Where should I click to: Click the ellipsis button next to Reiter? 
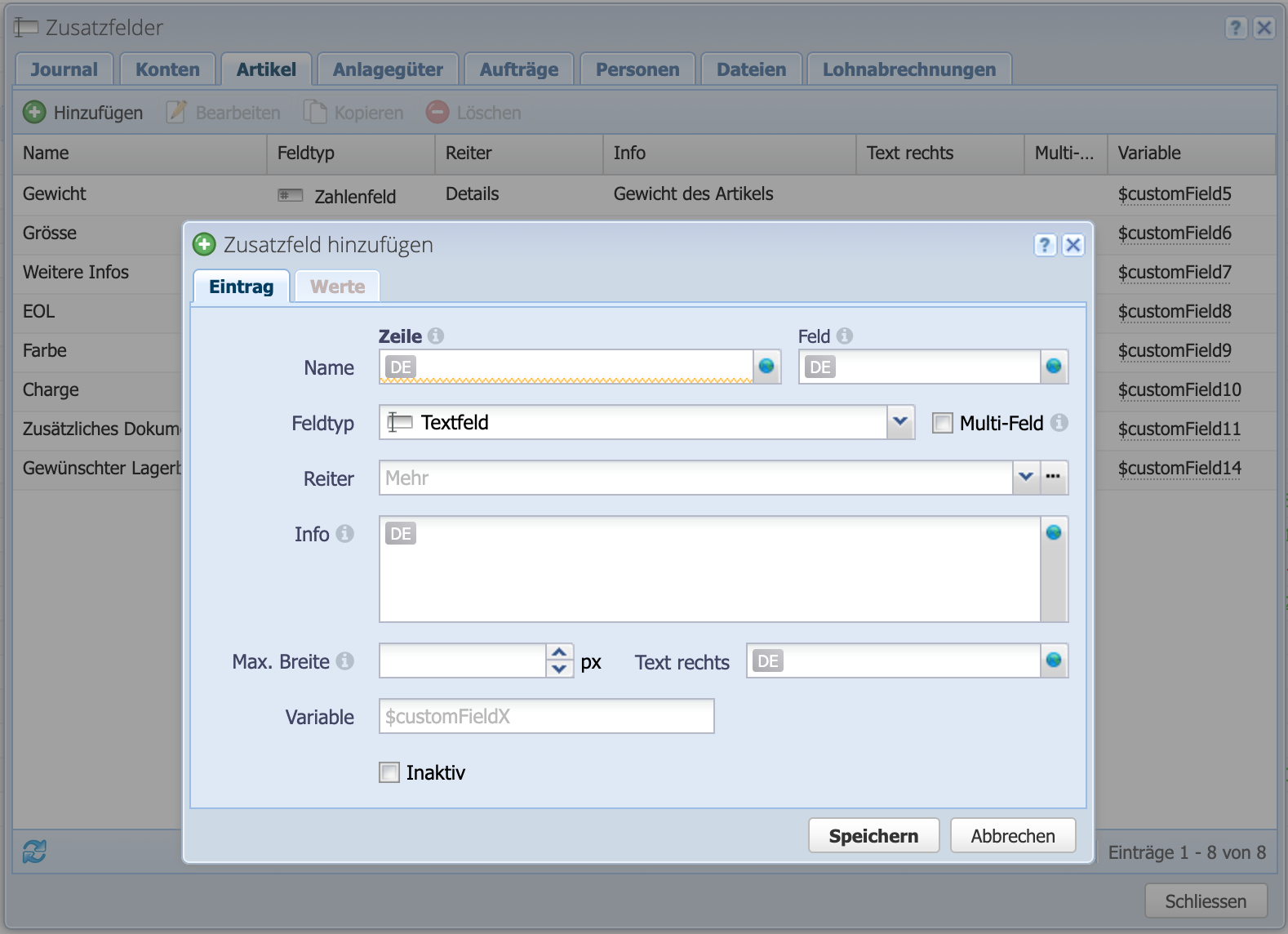point(1054,478)
